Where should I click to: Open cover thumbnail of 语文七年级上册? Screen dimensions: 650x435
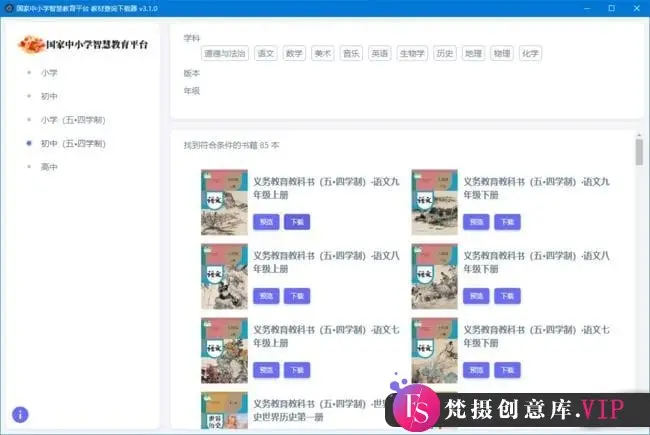224,350
